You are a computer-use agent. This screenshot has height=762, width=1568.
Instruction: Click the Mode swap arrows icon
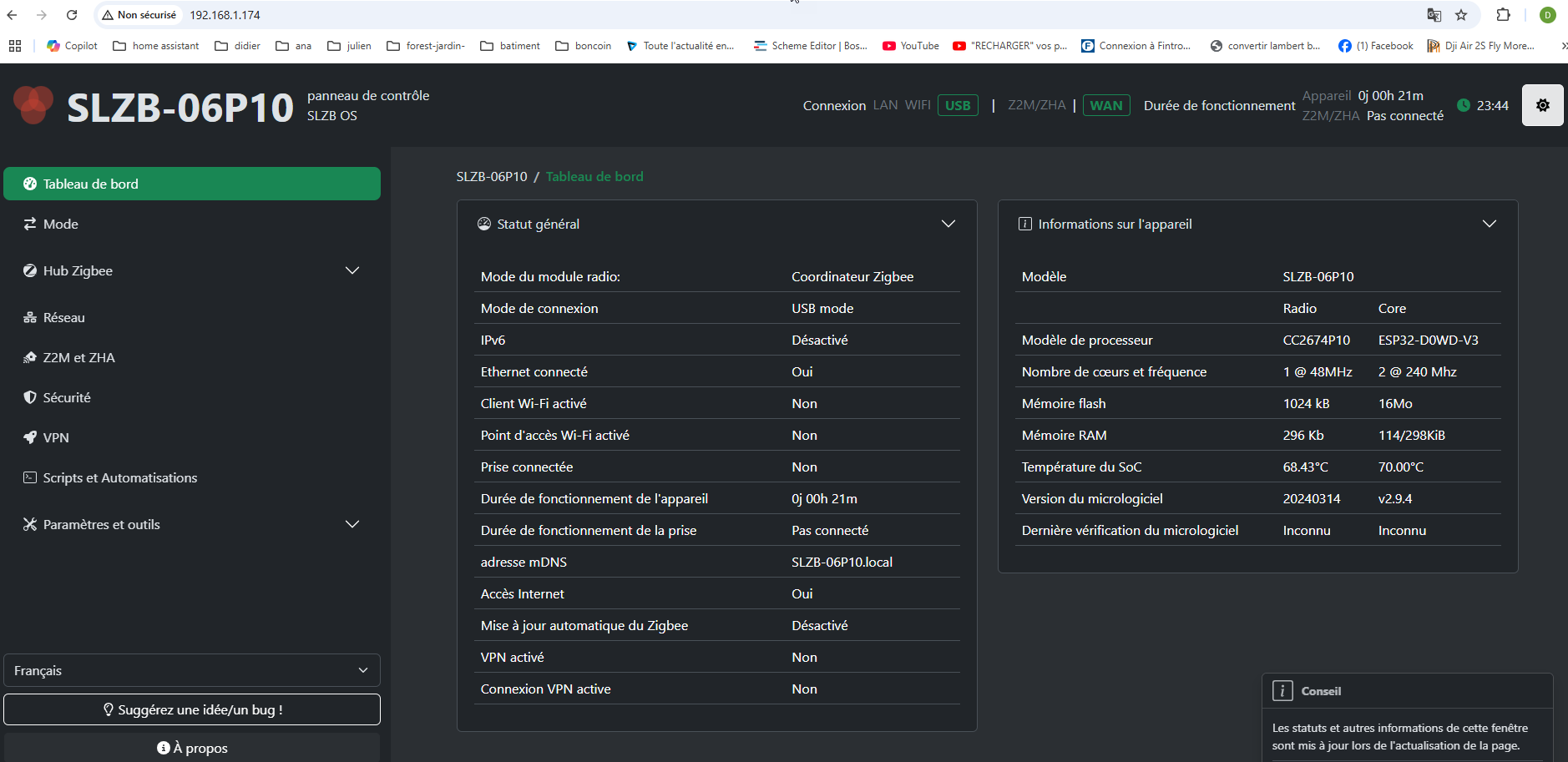30,224
